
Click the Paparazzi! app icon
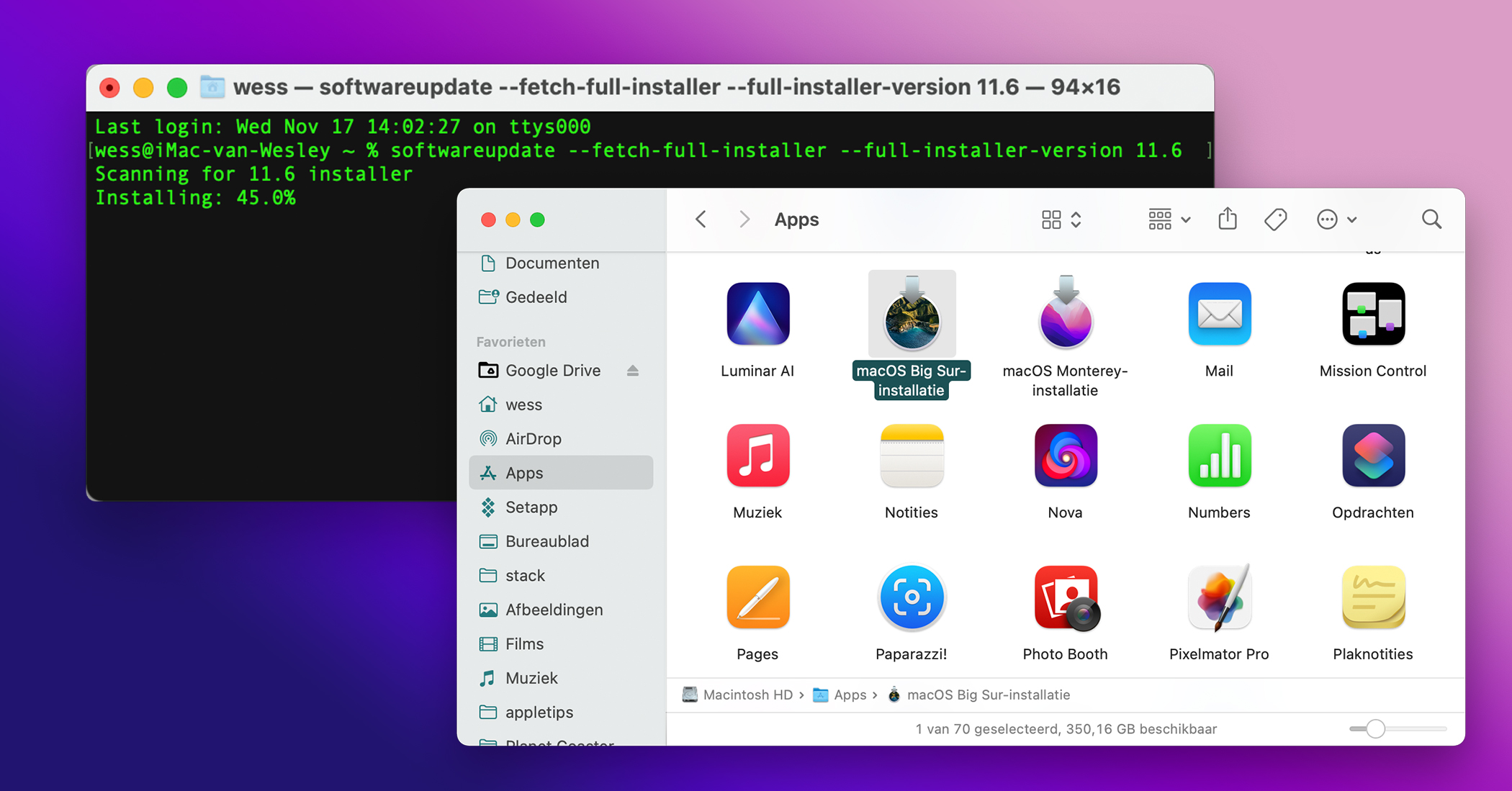click(x=911, y=598)
